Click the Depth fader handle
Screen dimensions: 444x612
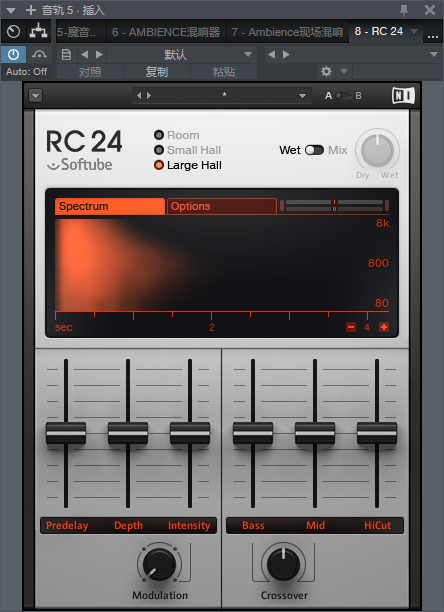pyautogui.click(x=128, y=433)
